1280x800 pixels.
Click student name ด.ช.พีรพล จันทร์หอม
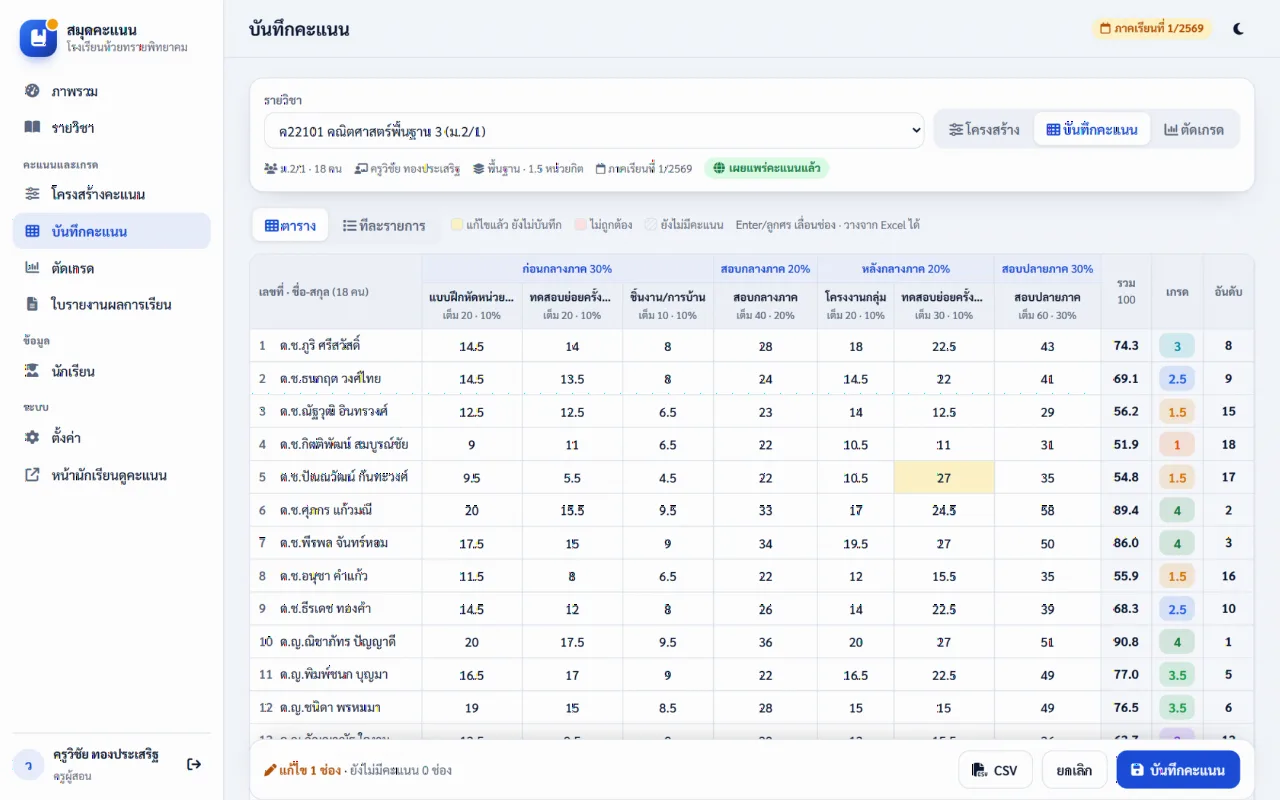334,543
